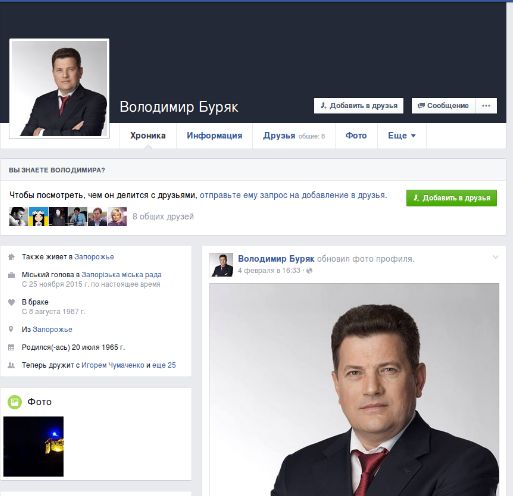Click the 8 общих друзей text
Image resolution: width=513 pixels, height=496 pixels.
coord(163,217)
